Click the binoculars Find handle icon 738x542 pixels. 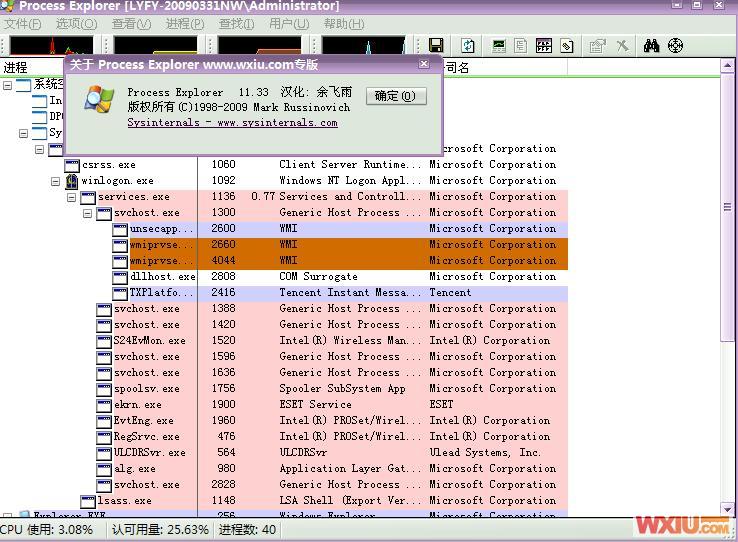click(x=651, y=46)
